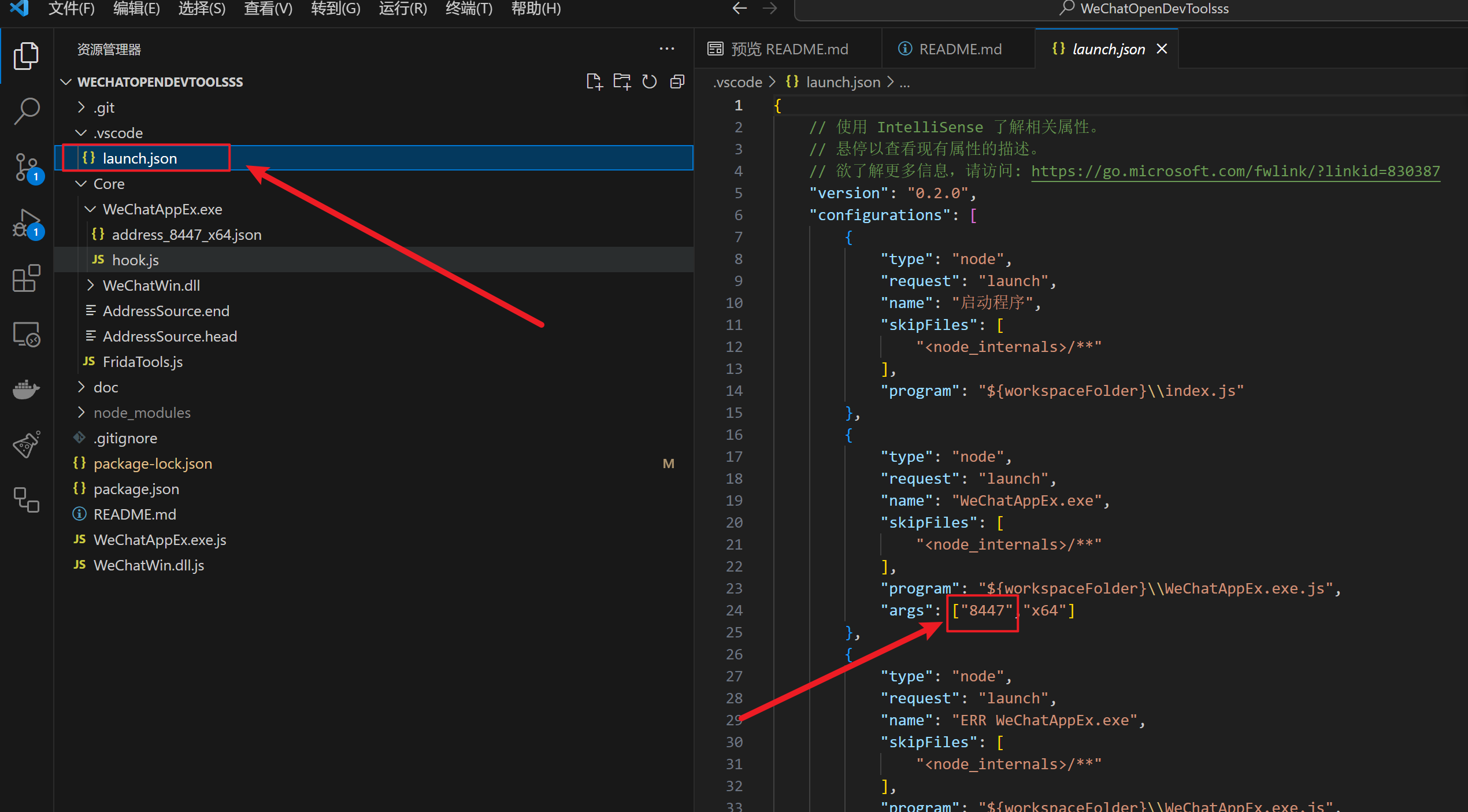
Task: Click the VS Code logo icon
Action: (x=19, y=8)
